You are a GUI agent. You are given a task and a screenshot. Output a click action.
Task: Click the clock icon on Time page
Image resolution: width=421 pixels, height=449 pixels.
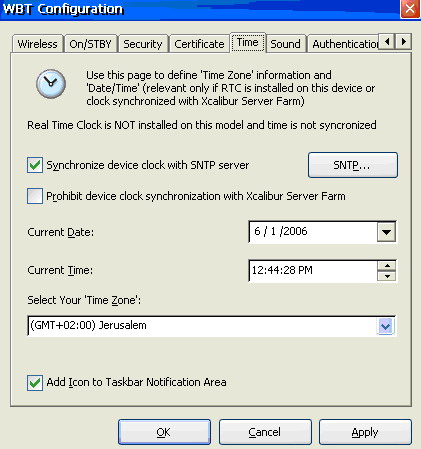(x=51, y=84)
